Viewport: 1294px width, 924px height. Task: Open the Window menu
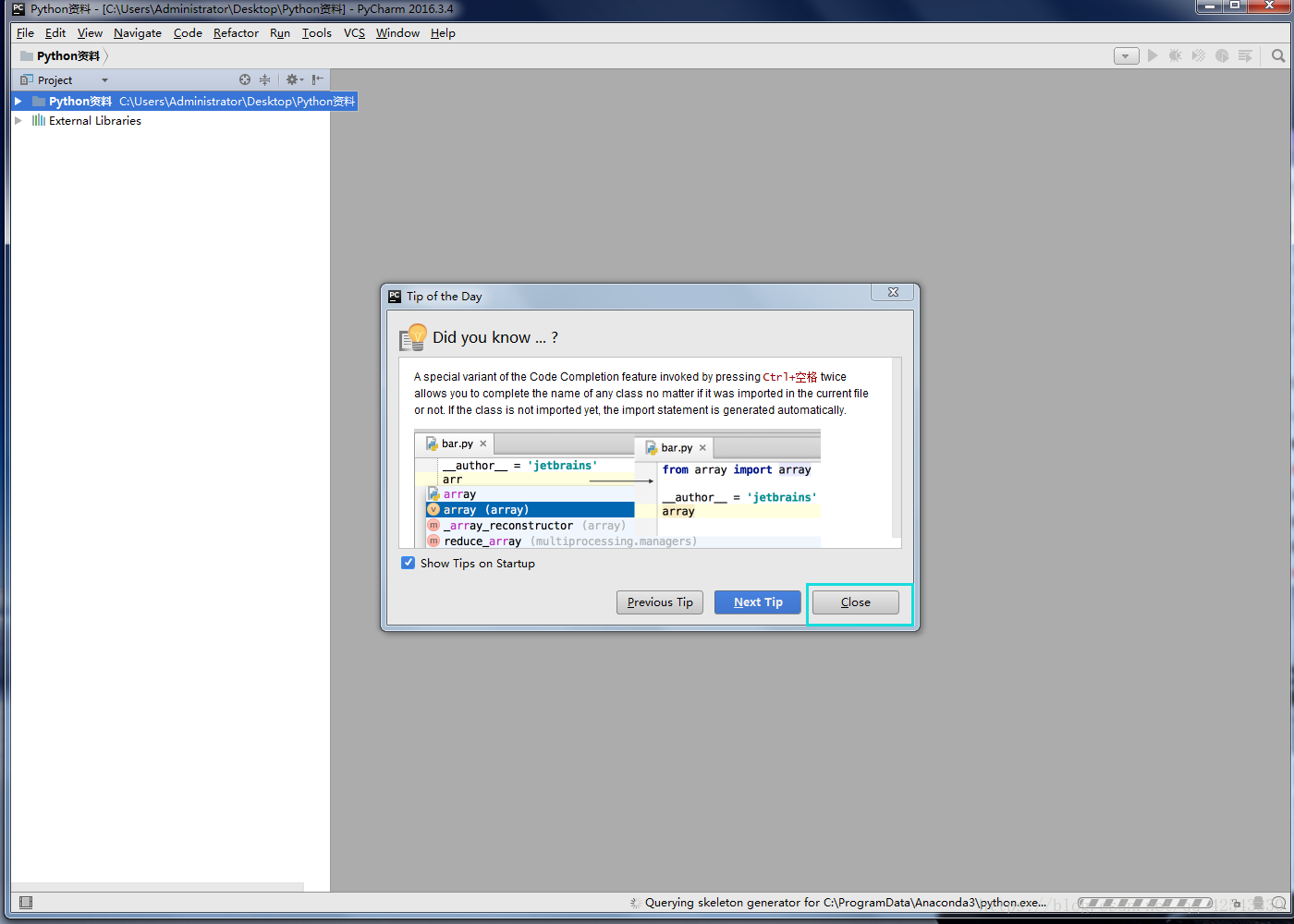pos(397,32)
